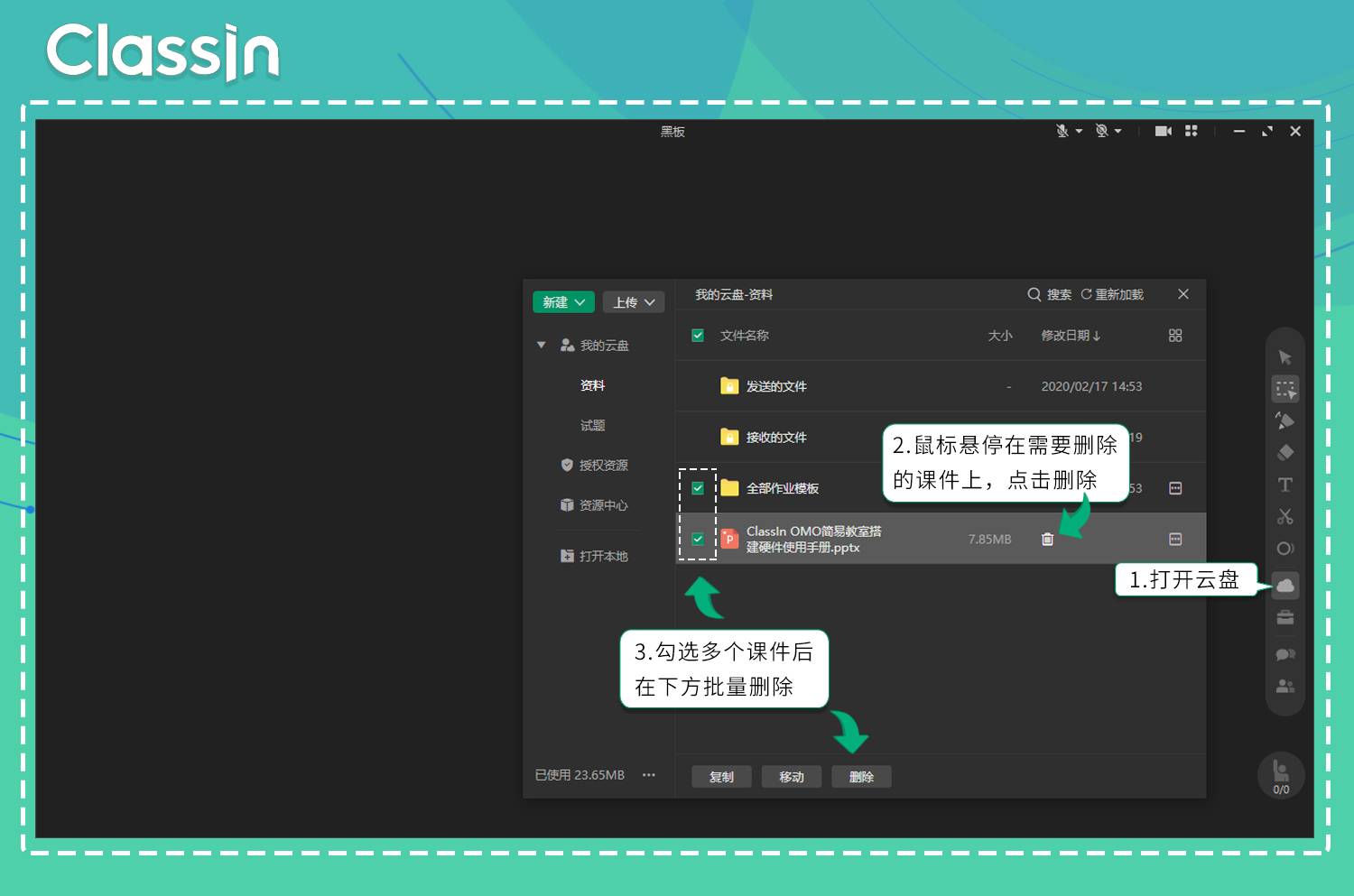Open the 上传 dropdown
This screenshot has width=1354, height=896.
point(634,302)
